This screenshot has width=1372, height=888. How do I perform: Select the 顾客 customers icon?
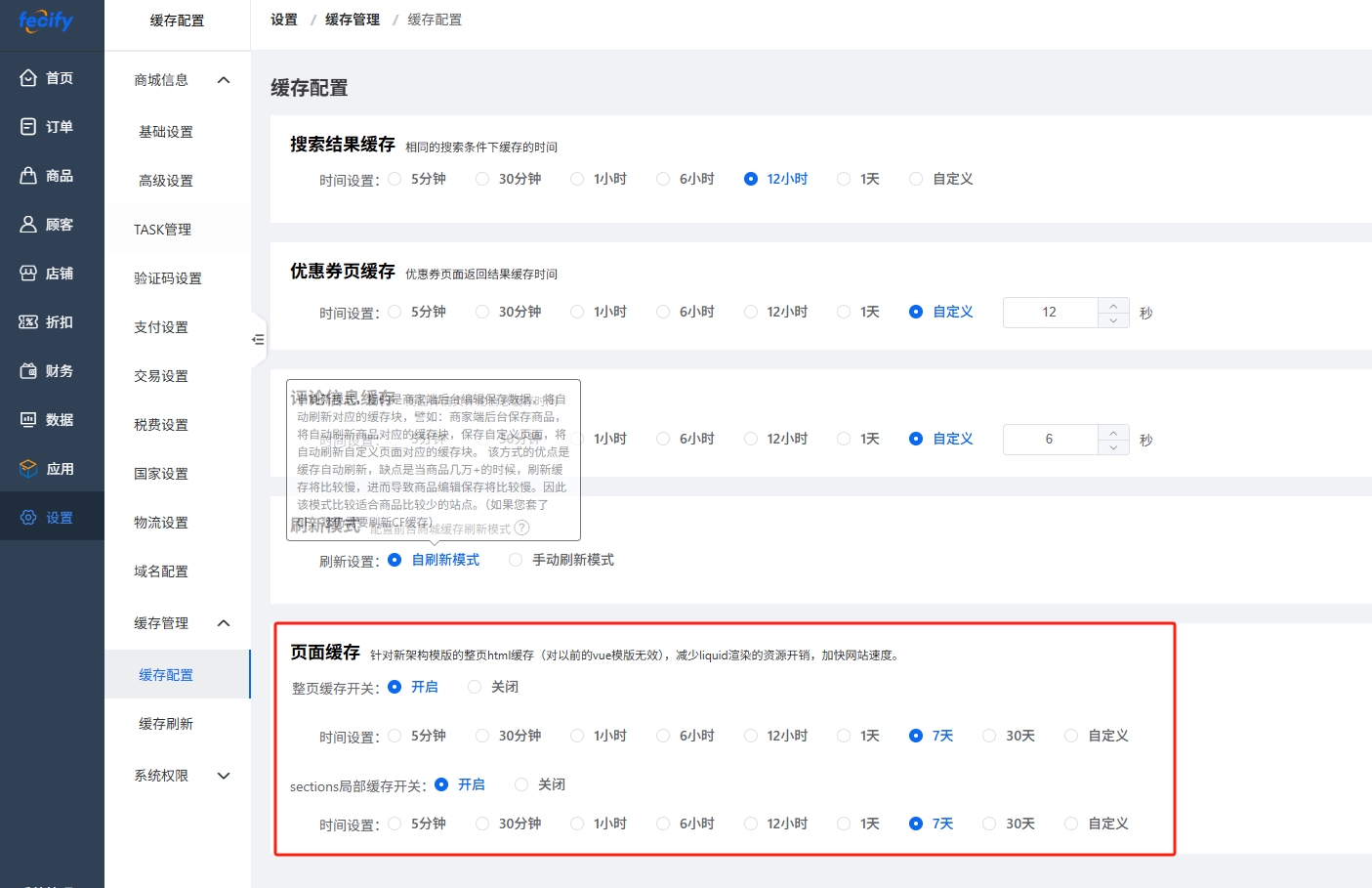(28, 225)
